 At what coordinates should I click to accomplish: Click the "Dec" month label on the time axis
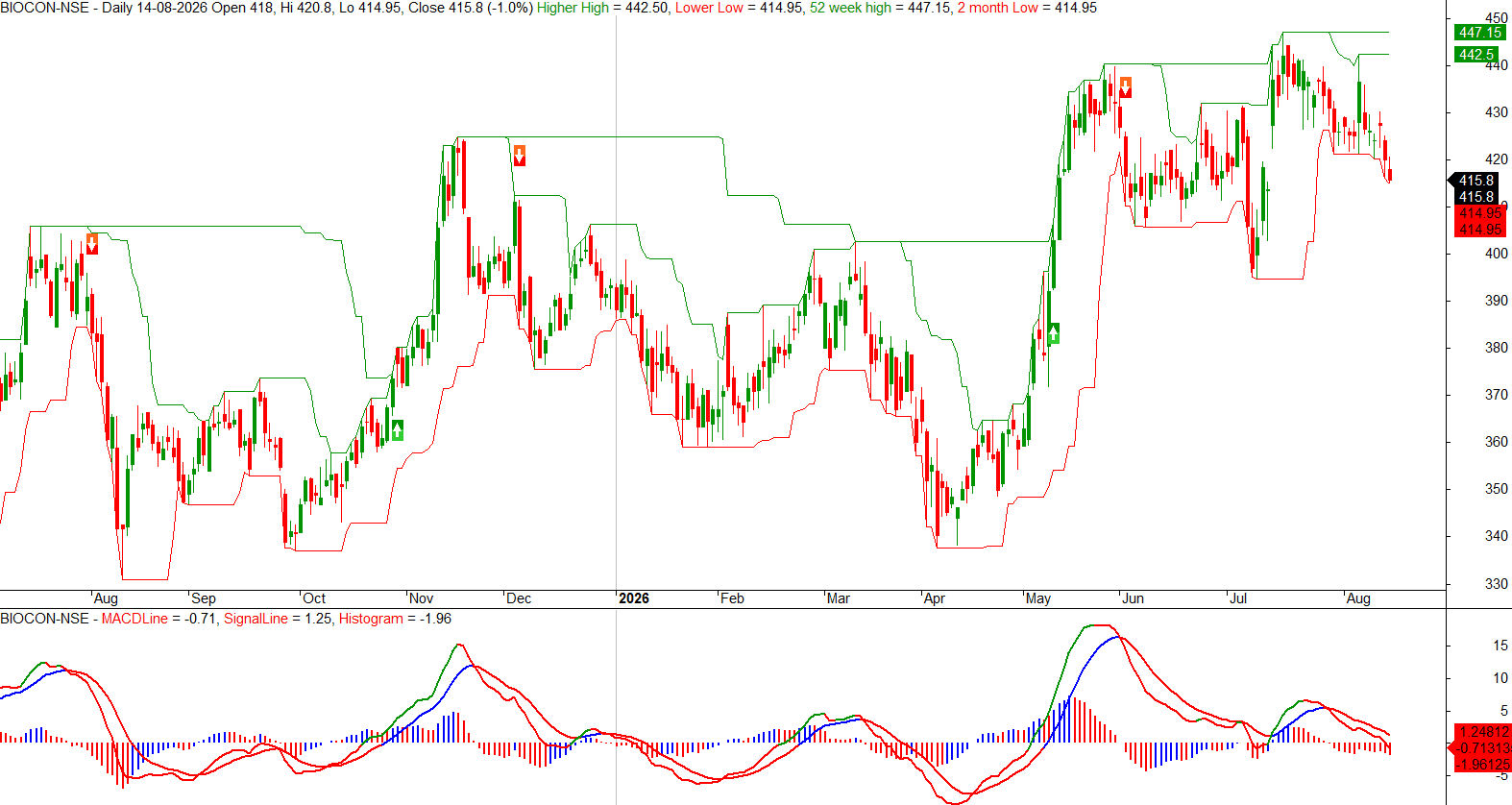(x=519, y=598)
